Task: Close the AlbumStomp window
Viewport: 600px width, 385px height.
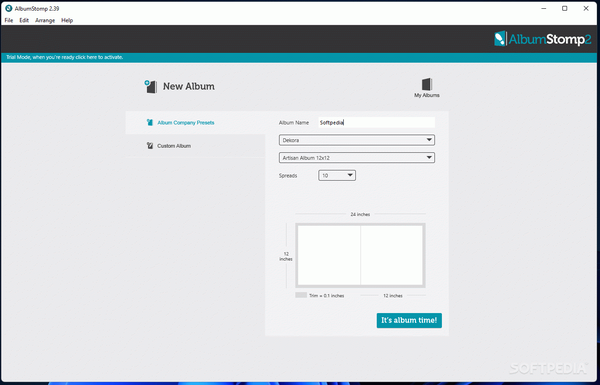Action: 586,8
